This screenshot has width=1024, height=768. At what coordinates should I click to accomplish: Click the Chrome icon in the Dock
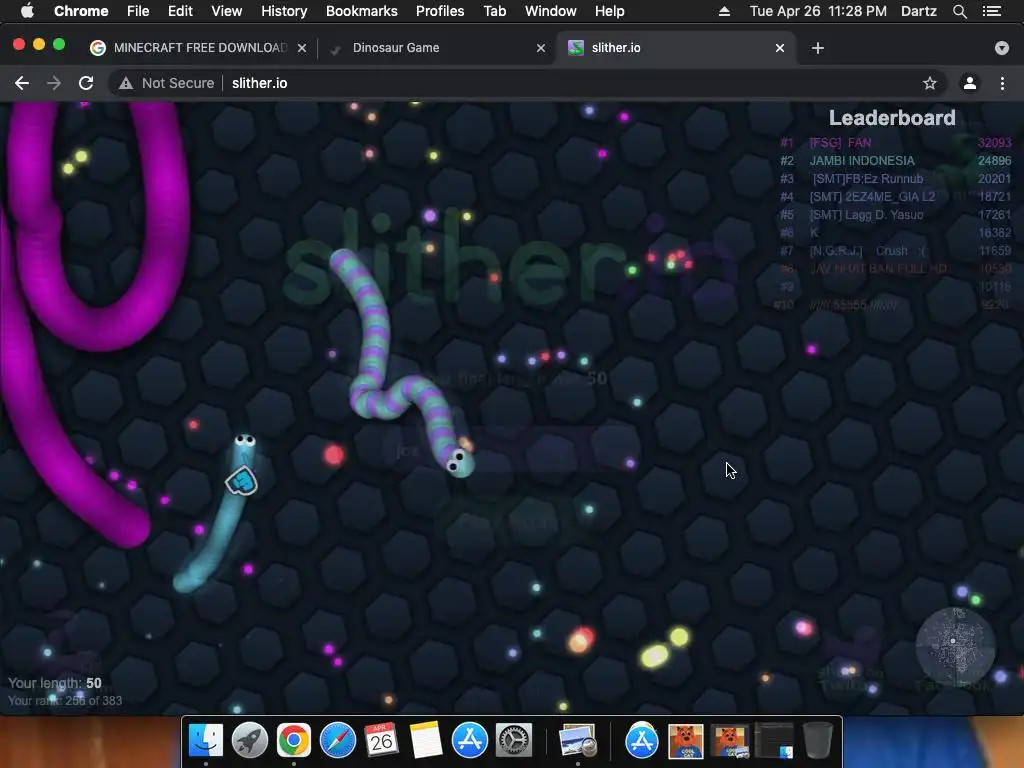(x=293, y=740)
